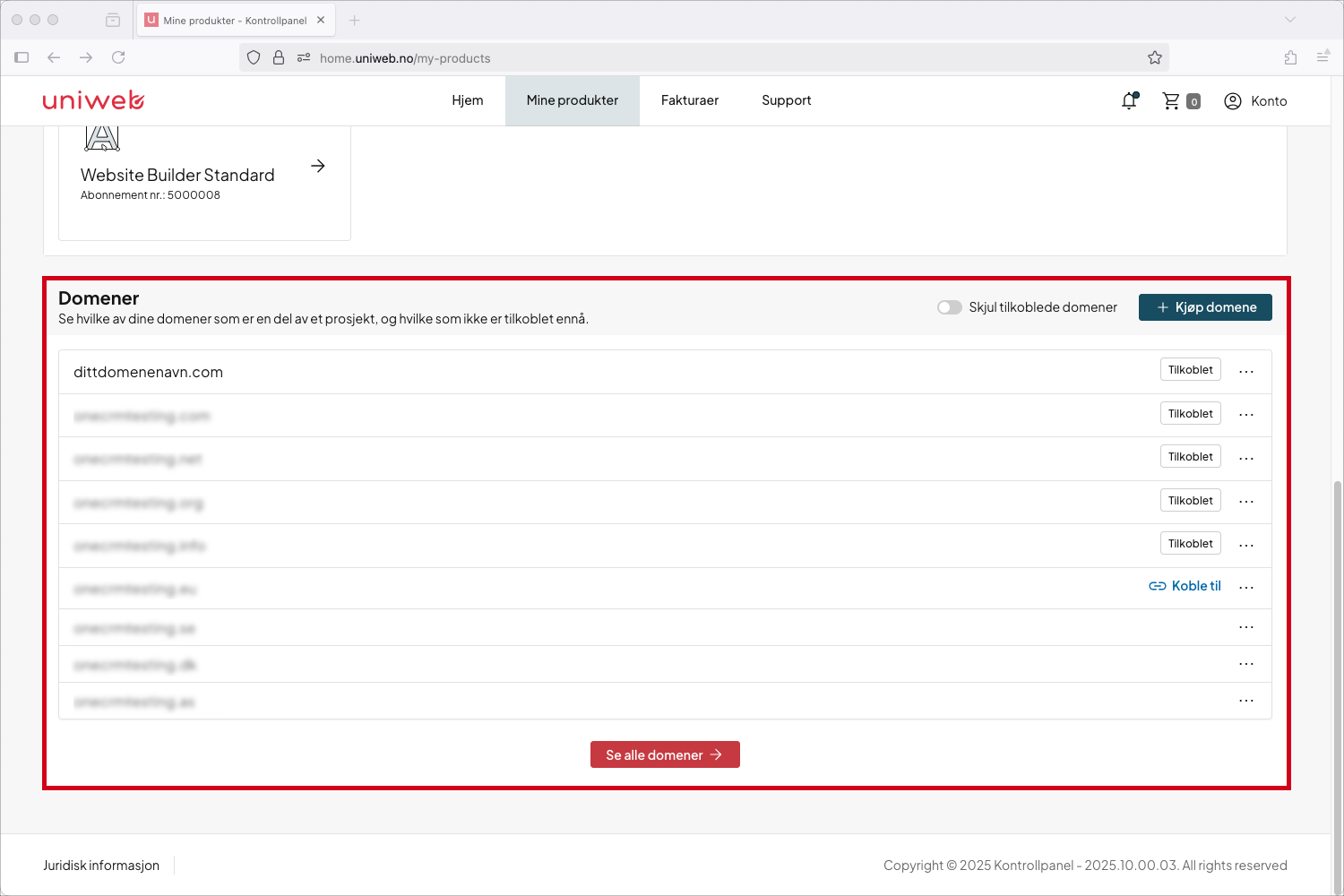1344x896 pixels.
Task: Open the Konto account menu
Action: [1255, 101]
